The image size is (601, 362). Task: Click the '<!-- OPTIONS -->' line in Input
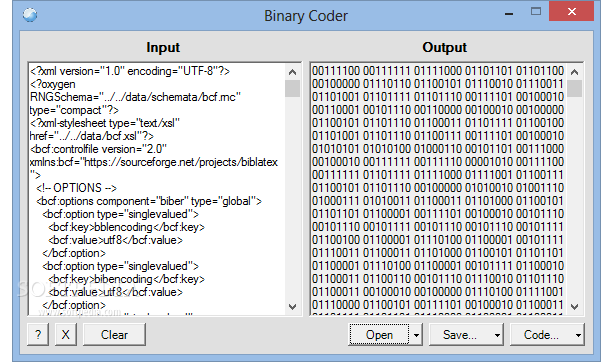(x=76, y=188)
